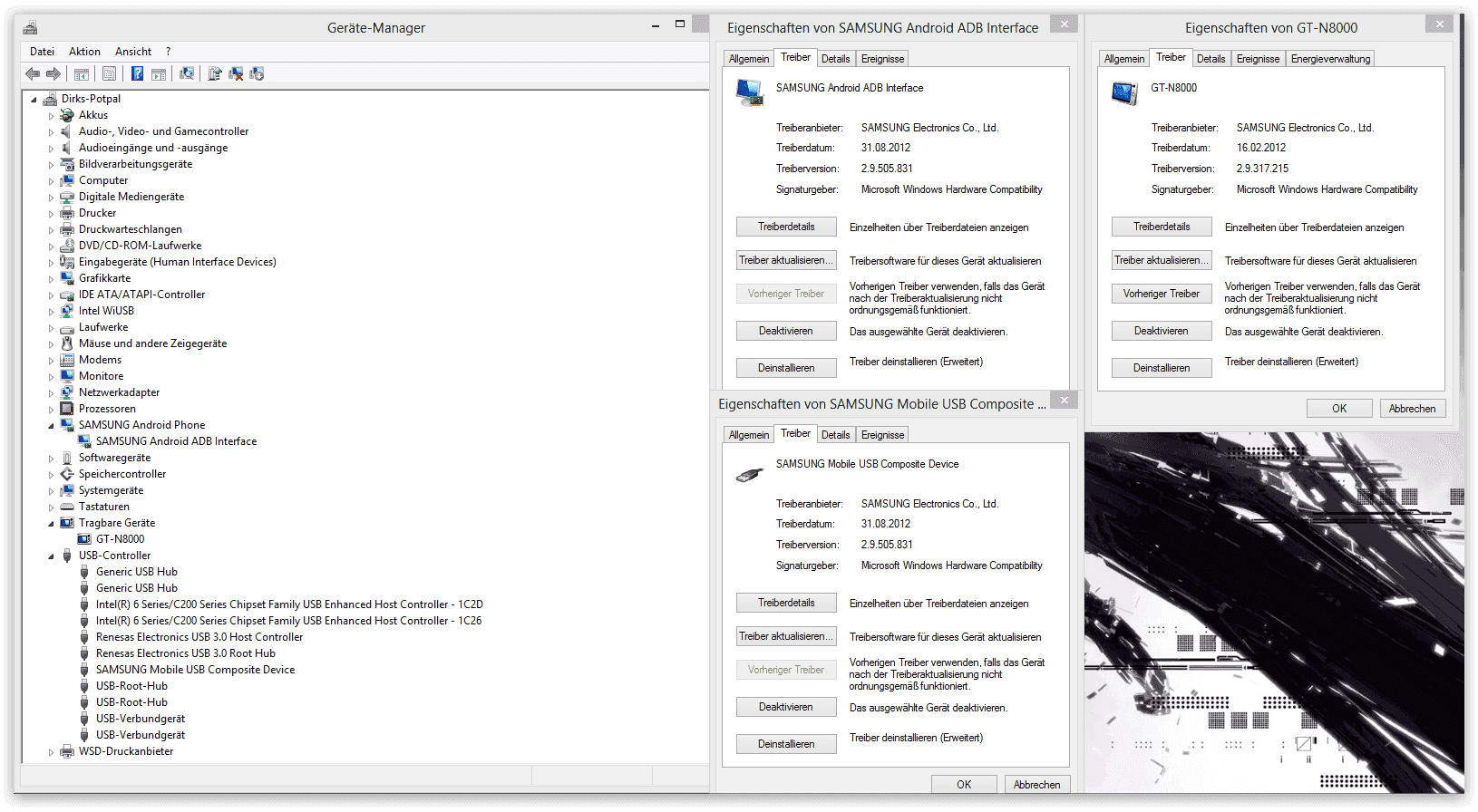The width and height of the screenshot is (1478, 812).
Task: Select SAMSUNG Android ADB Interface in tree
Action: [176, 441]
